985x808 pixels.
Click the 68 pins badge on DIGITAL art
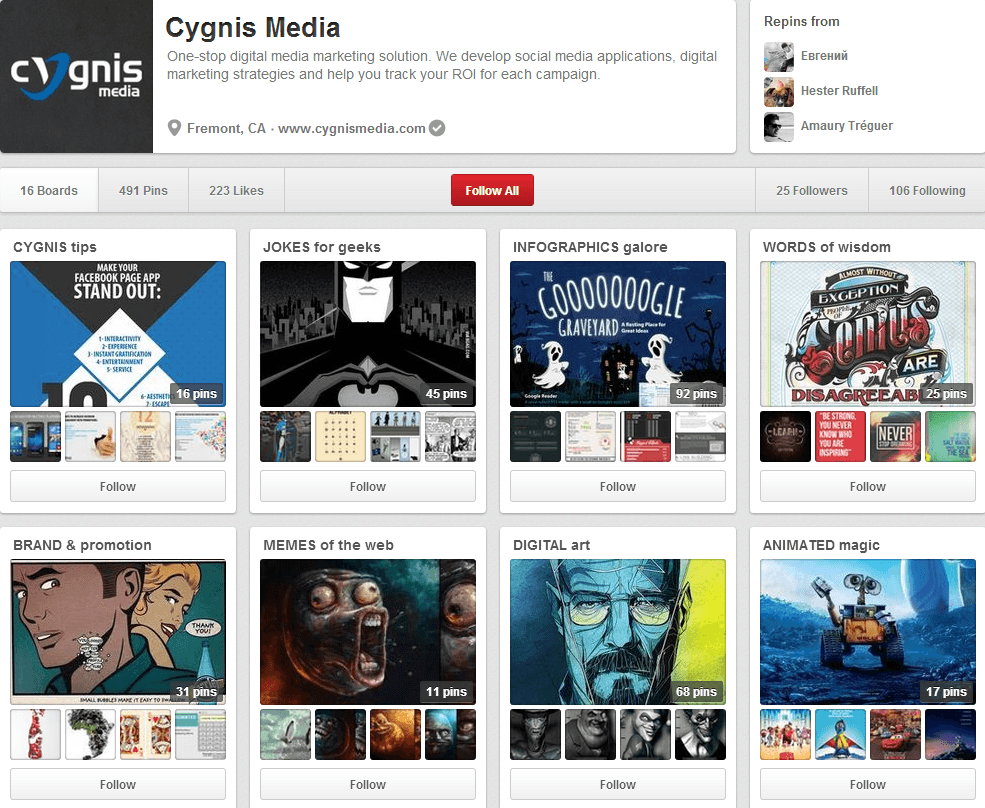pyautogui.click(x=697, y=692)
